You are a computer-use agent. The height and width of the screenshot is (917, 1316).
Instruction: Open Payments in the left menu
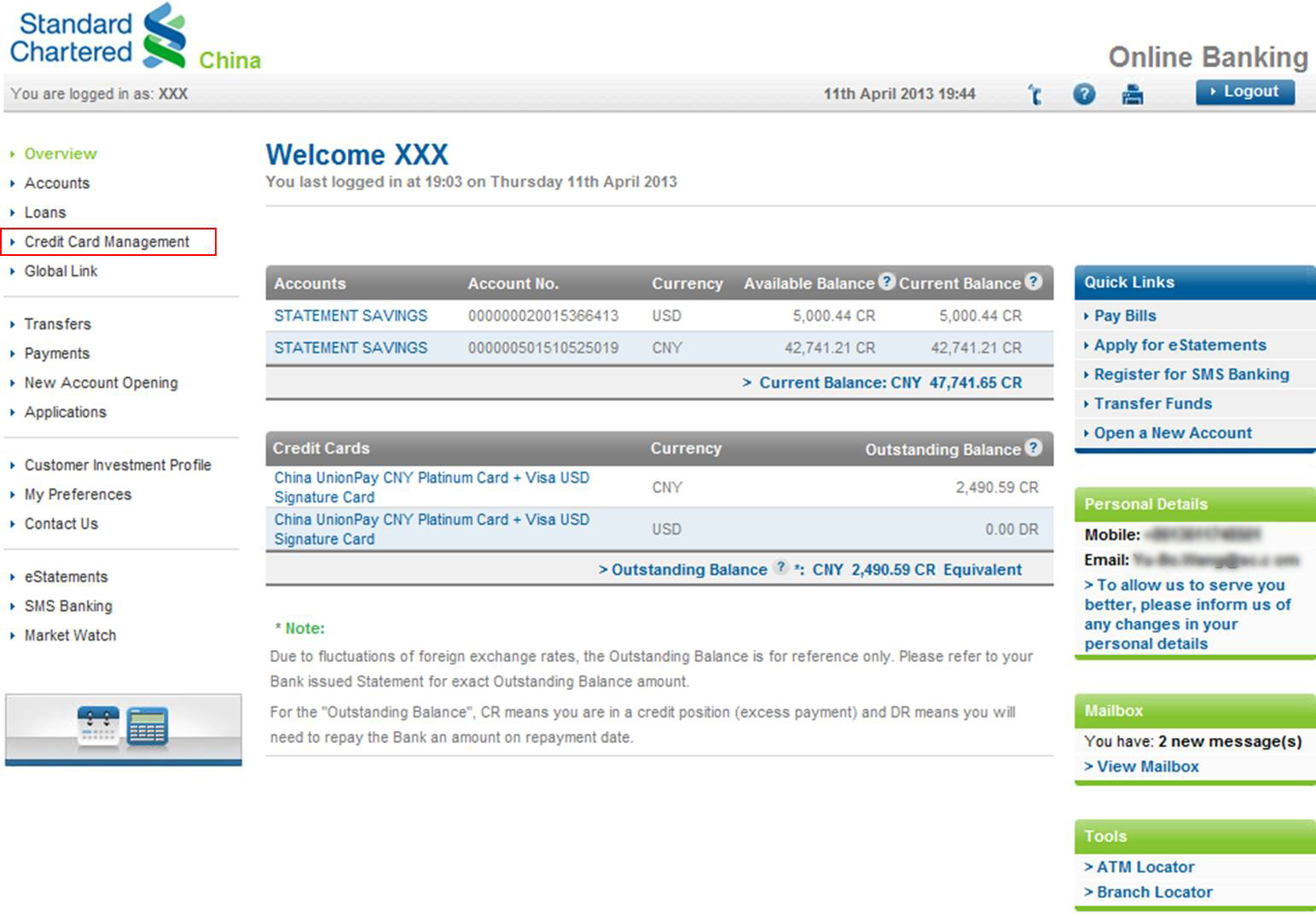(56, 353)
